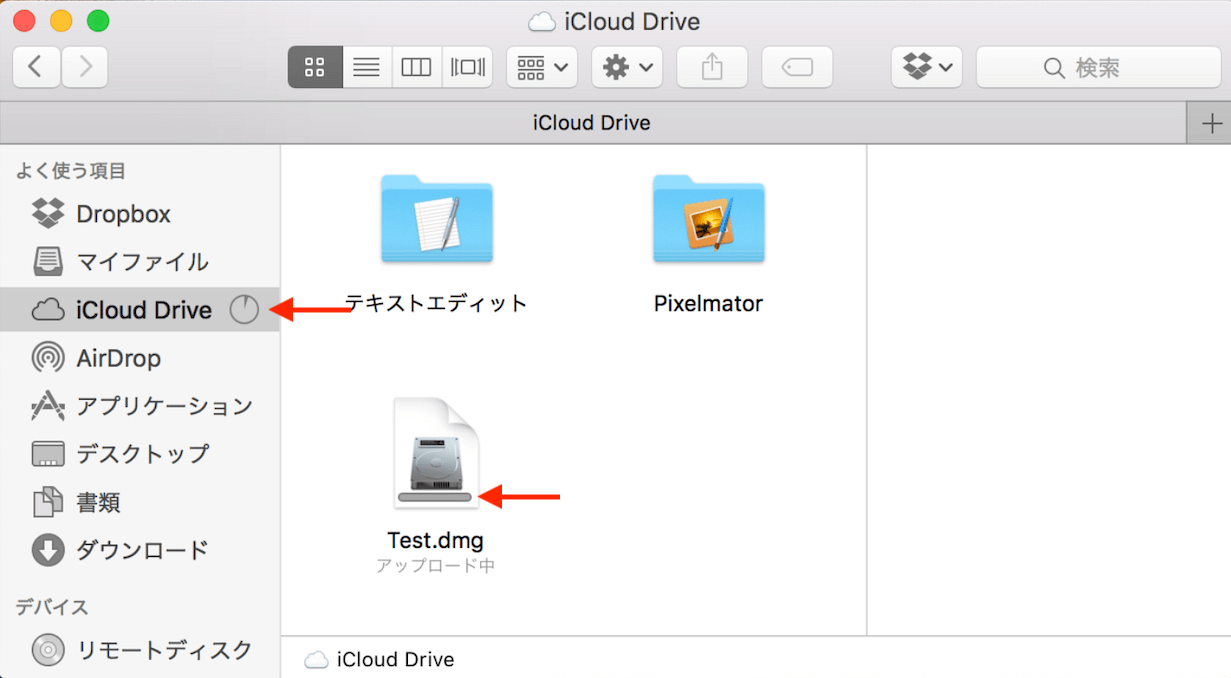Screen dimensions: 1231x678
Task: Click iCloud Drive in the path bar
Action: tap(380, 660)
